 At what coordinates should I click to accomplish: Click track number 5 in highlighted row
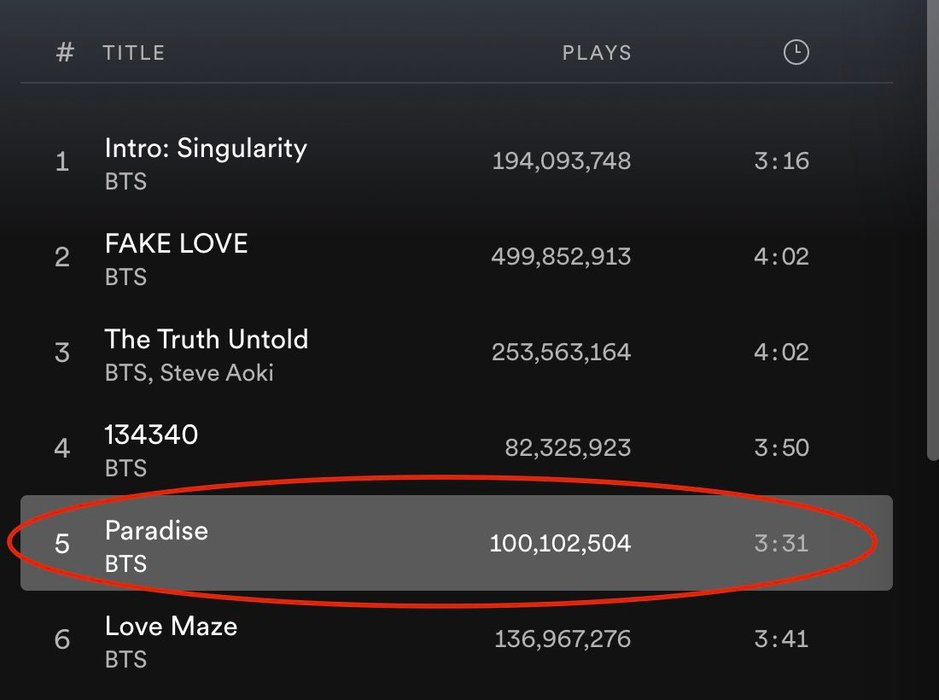(x=62, y=544)
